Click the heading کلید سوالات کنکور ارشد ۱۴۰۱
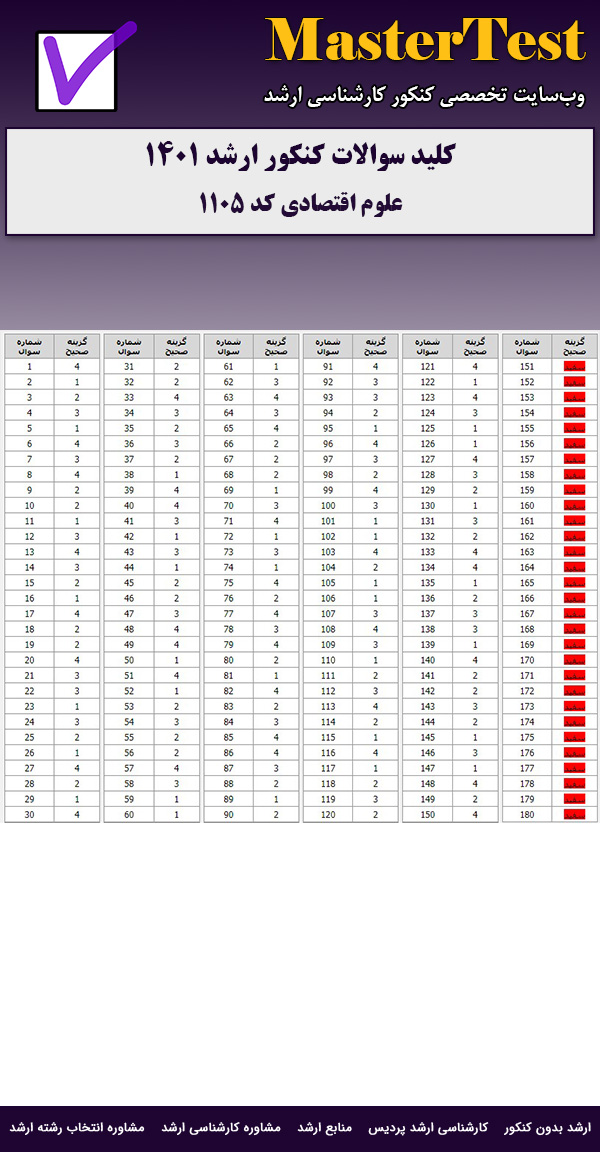 coord(300,157)
